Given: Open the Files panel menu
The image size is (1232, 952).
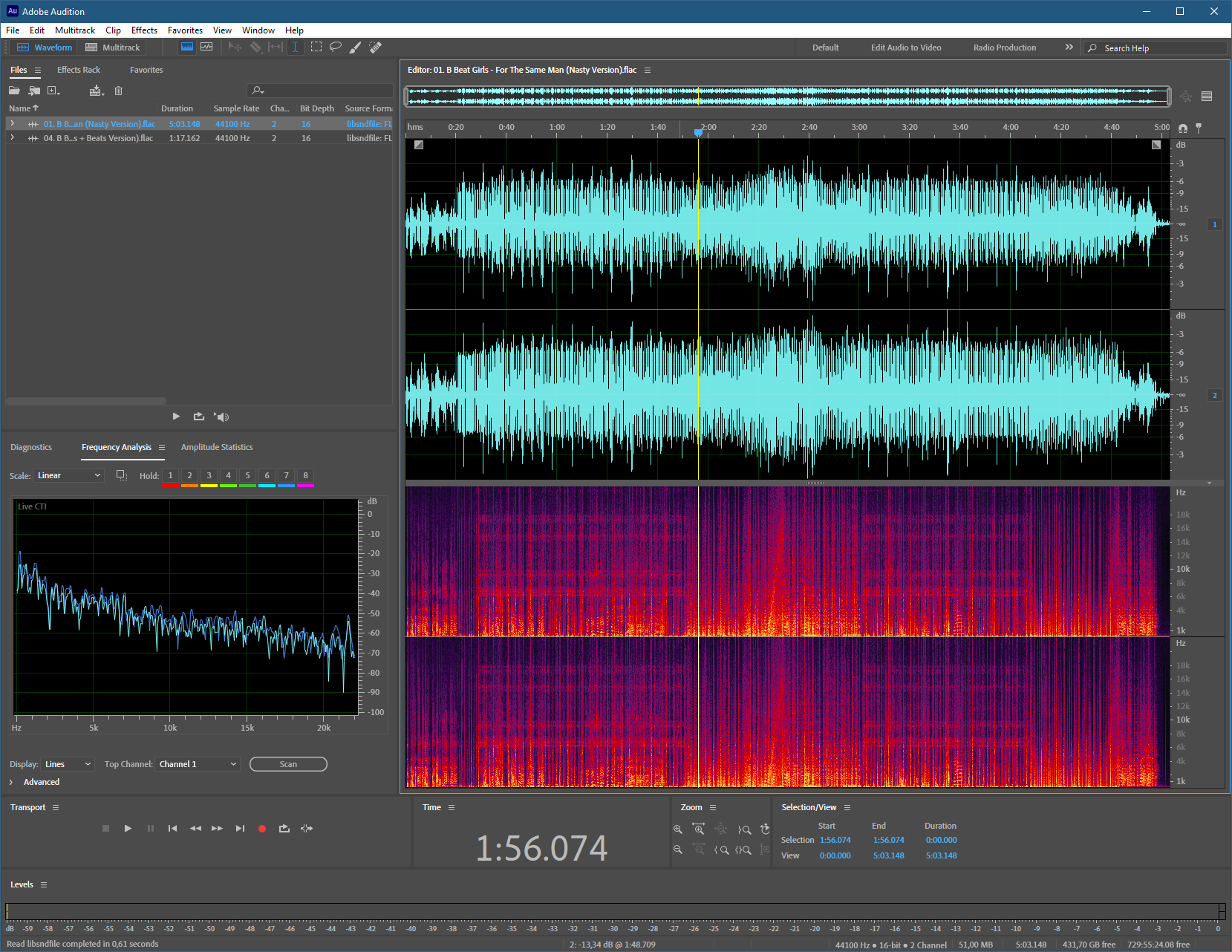Looking at the screenshot, I should [x=38, y=70].
